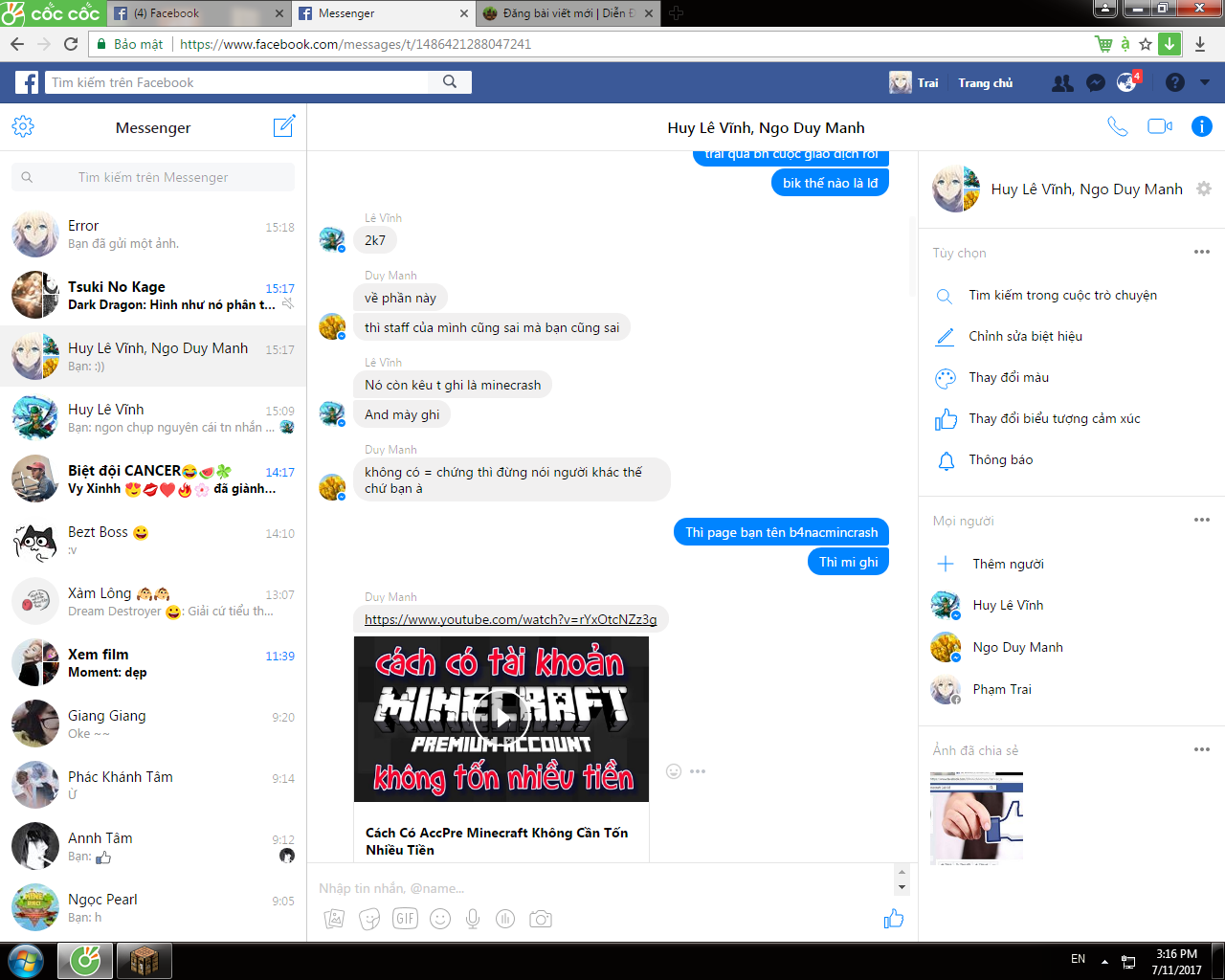This screenshot has width=1225, height=980.
Task: Open the shared photo thumbnail
Action: [x=976, y=817]
